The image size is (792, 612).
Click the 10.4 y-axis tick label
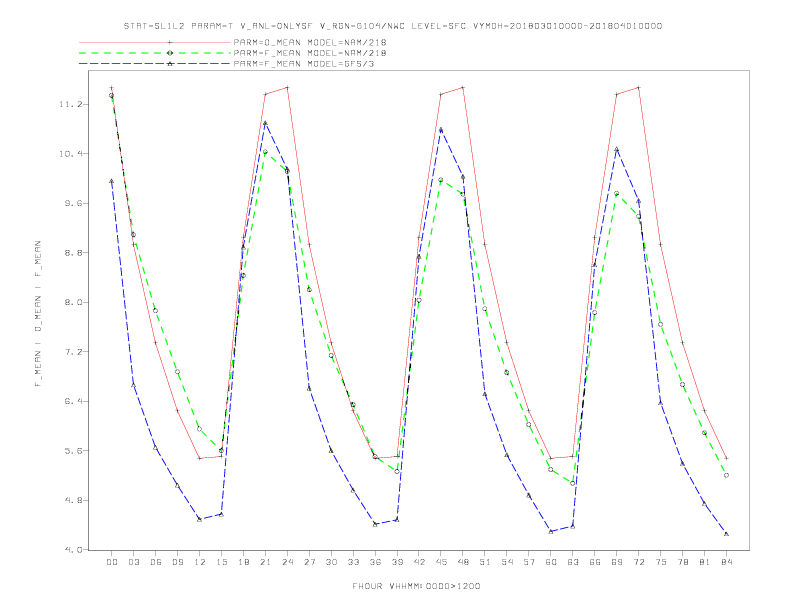click(x=69, y=154)
